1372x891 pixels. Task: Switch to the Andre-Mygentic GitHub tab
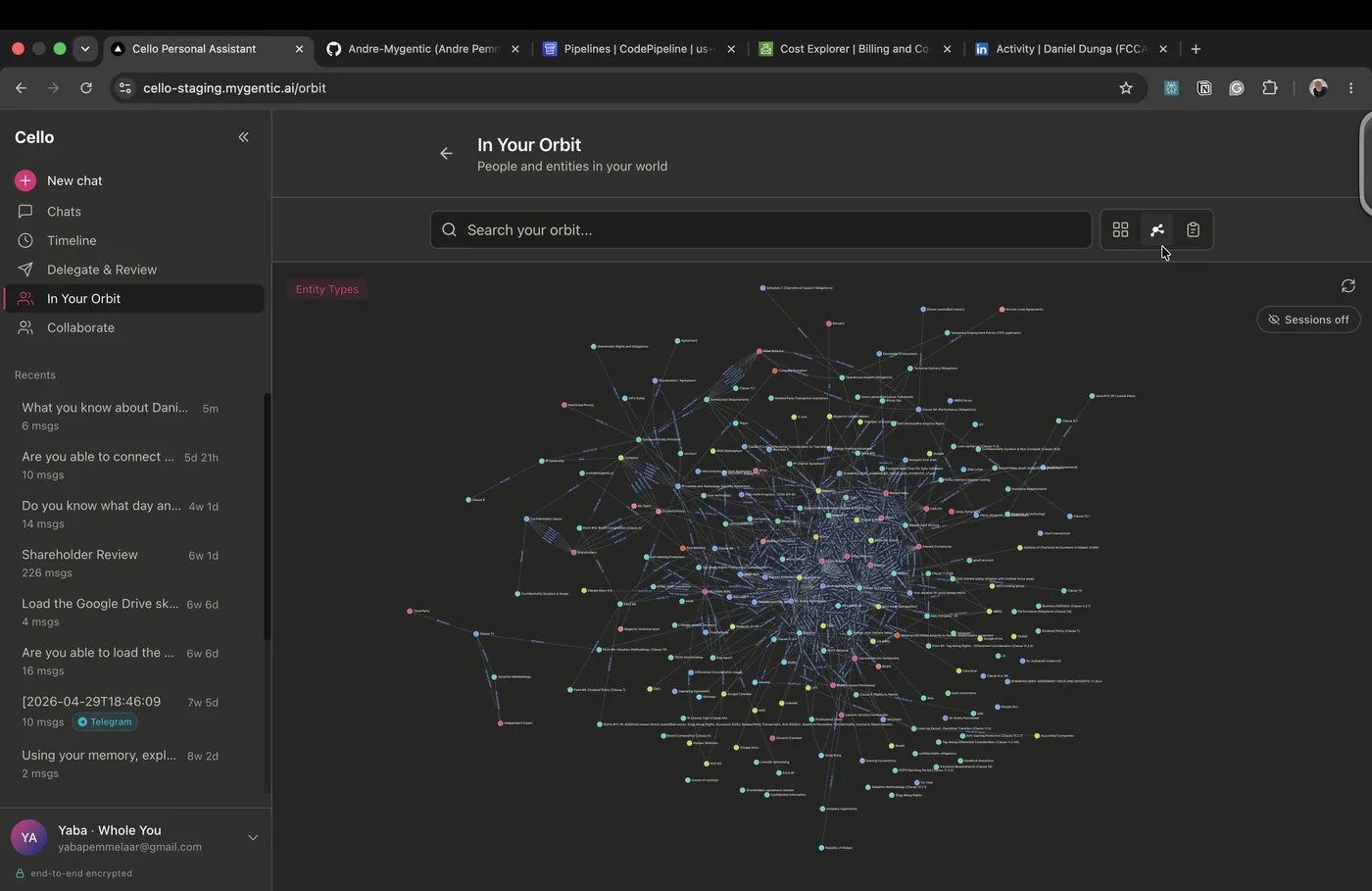coord(424,49)
